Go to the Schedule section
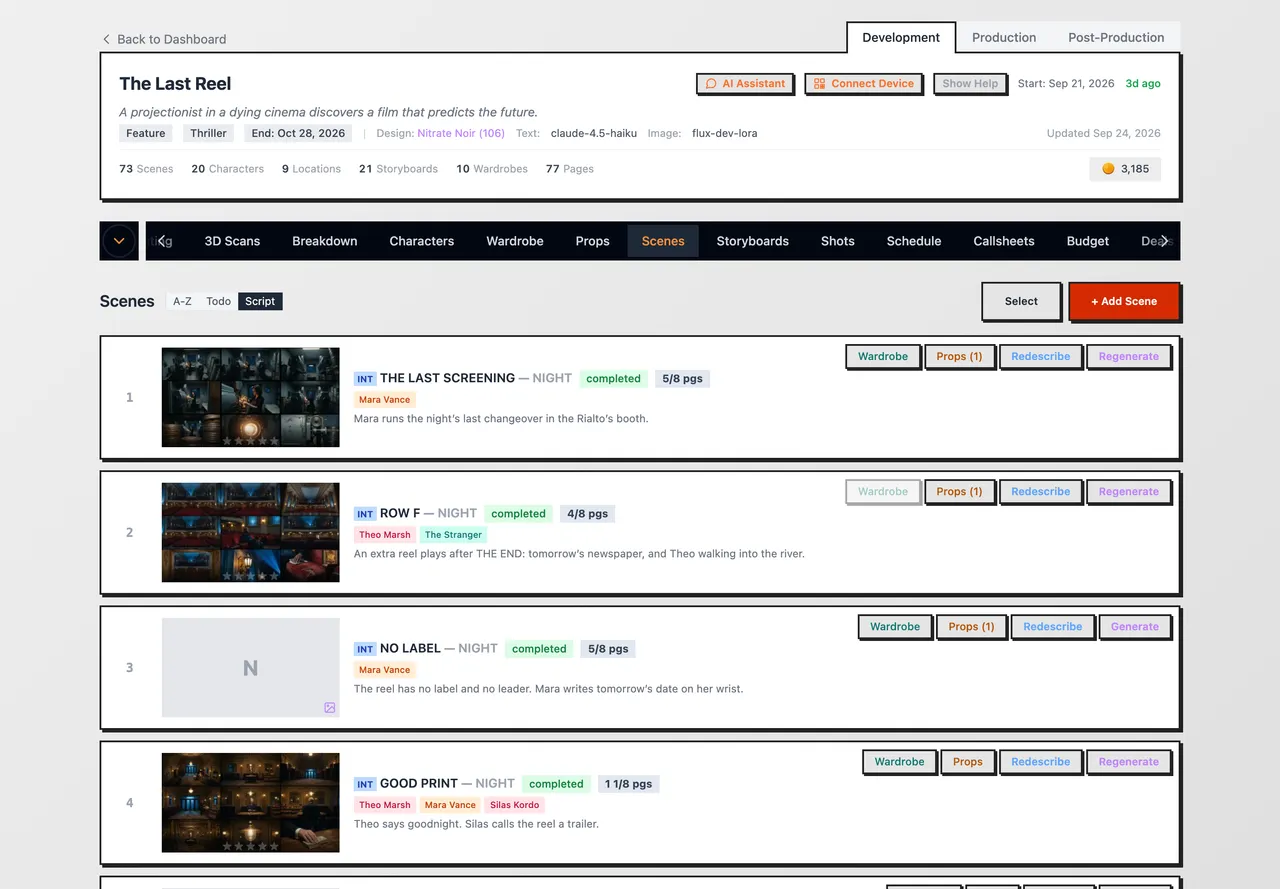The height and width of the screenshot is (889, 1280). pos(914,241)
